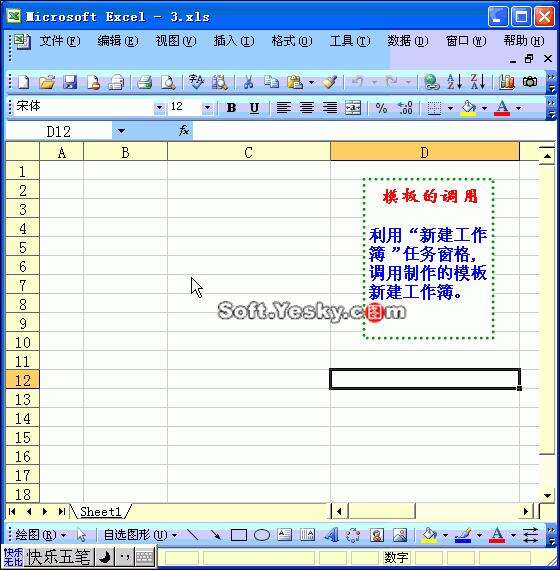Viewport: 560px width, 570px height.
Task: Open the Paste options dropdown arrow
Action: (x=311, y=83)
